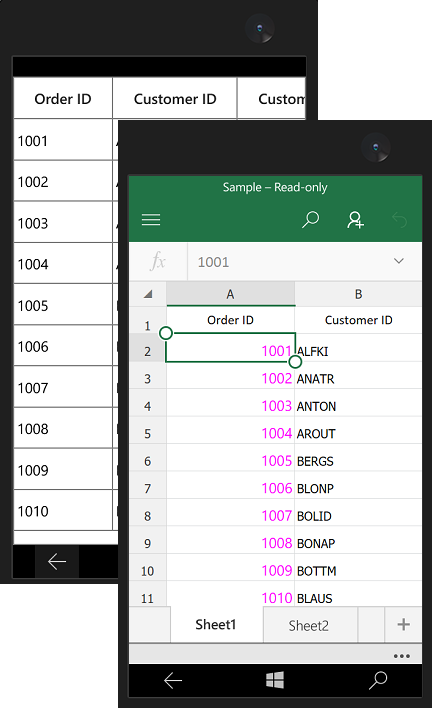Tap the fx function icon

[x=158, y=261]
